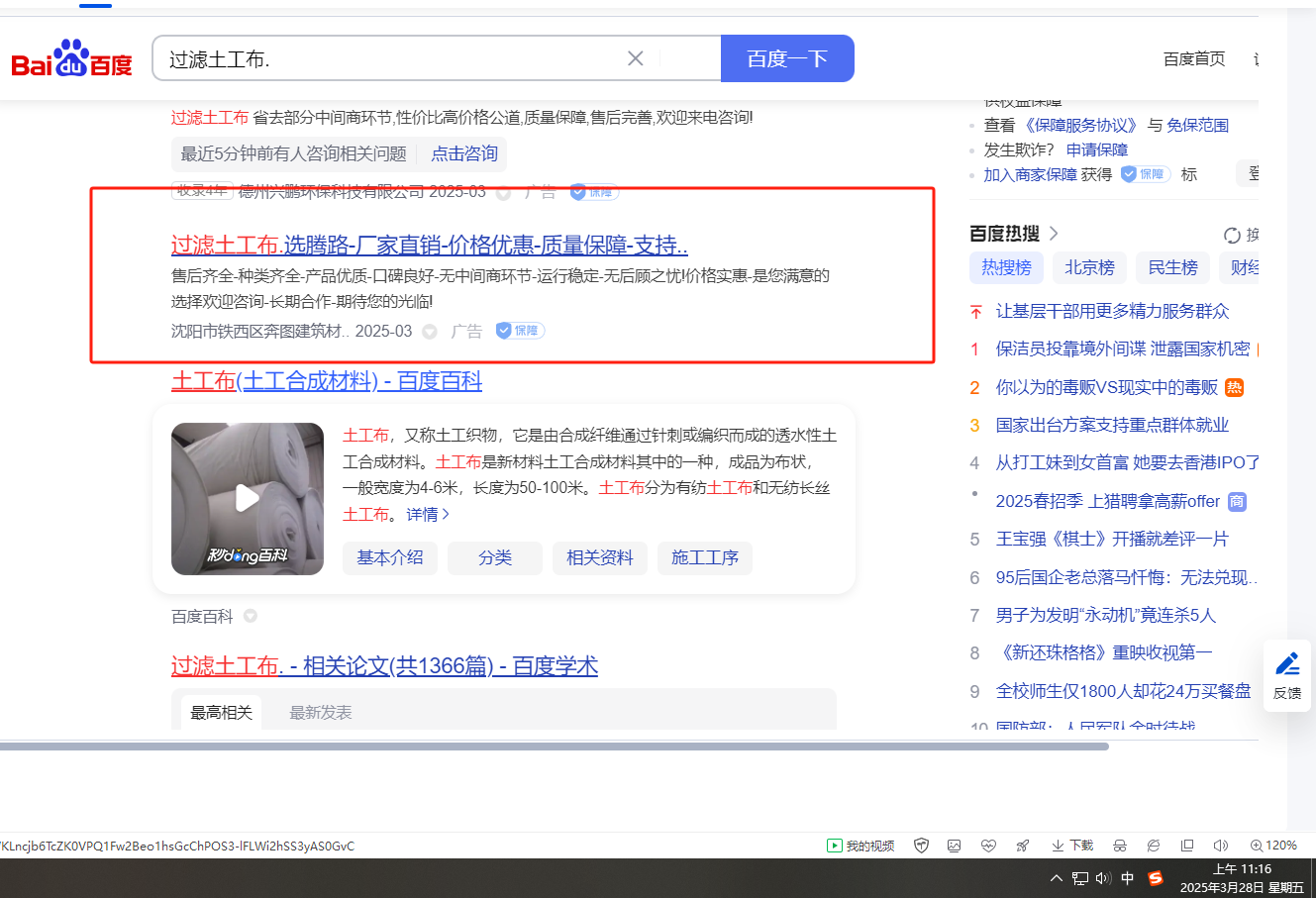
Task: Expand 百度热搜 using the chevron arrow
Action: (1054, 234)
